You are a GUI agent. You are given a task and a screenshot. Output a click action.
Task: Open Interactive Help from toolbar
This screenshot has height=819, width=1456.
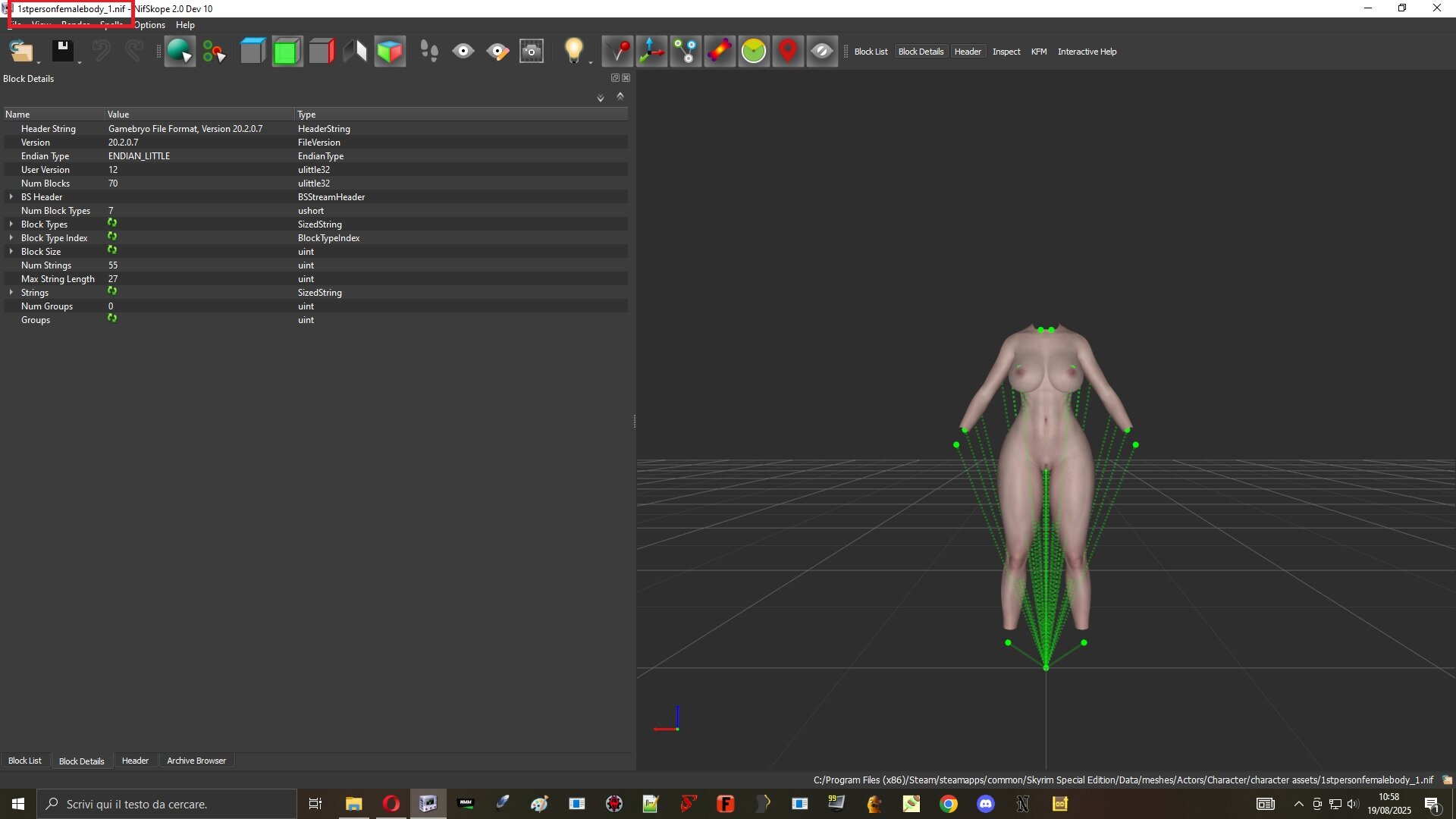pos(1087,52)
